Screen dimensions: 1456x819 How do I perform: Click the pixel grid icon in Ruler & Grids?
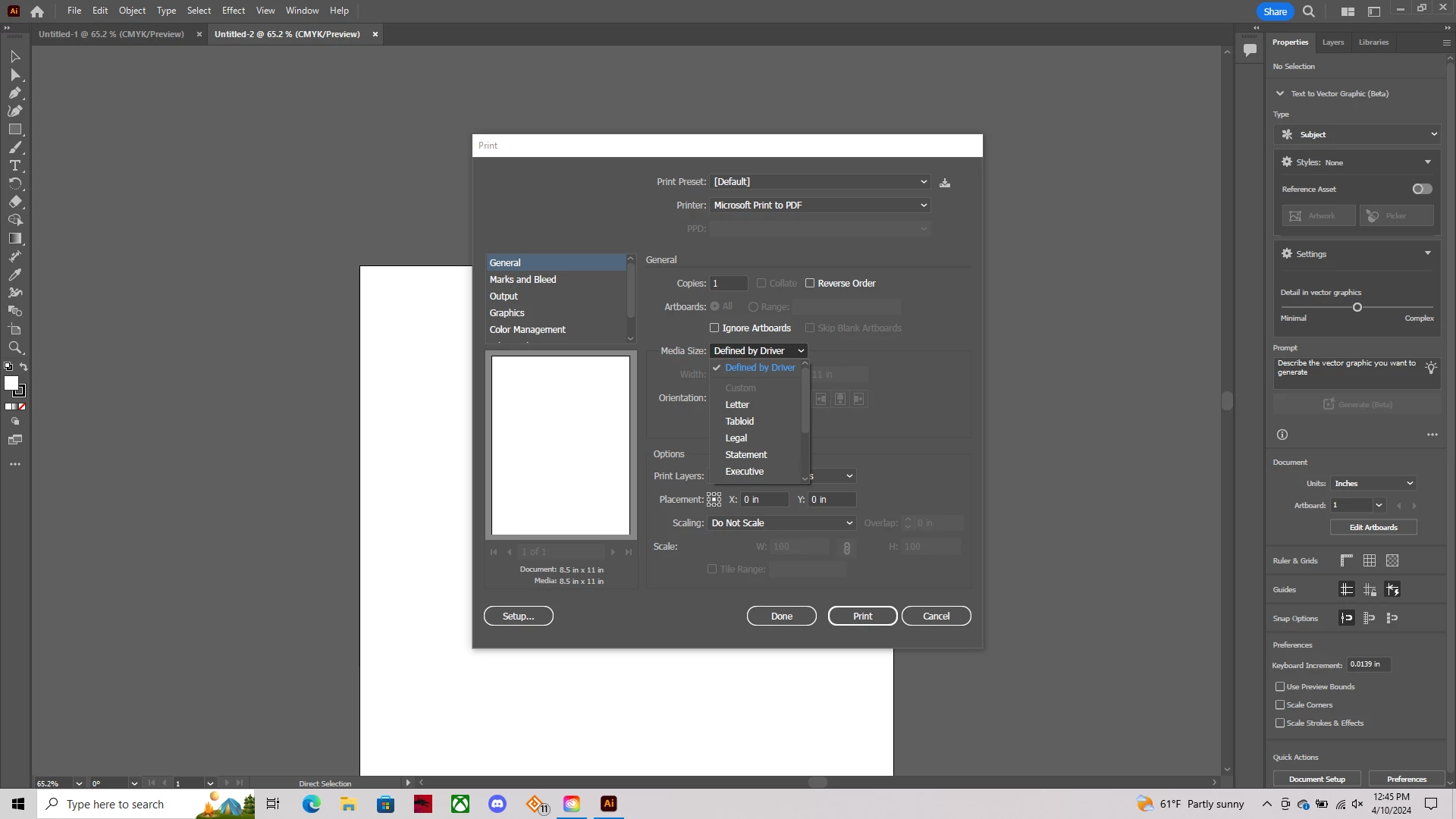[1392, 561]
